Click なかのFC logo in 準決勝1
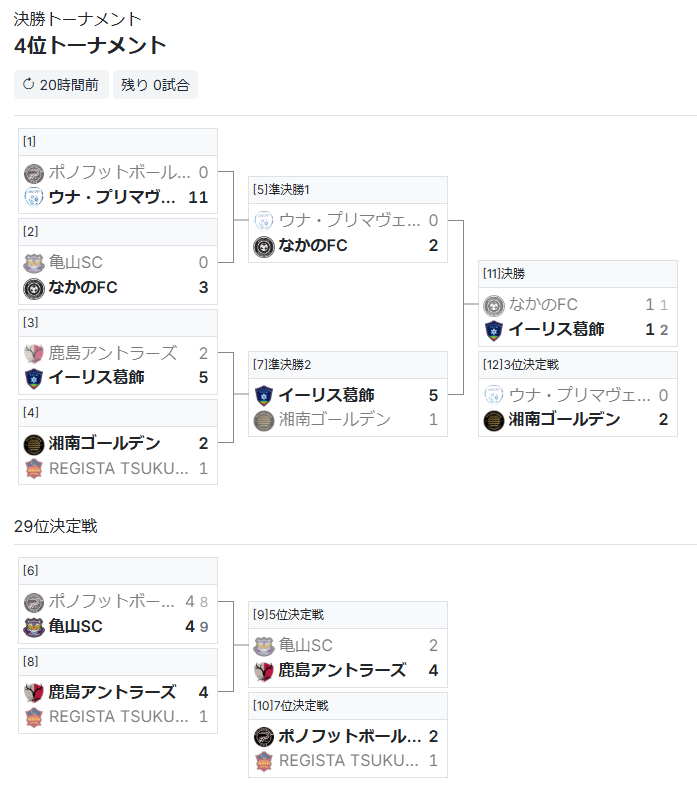The height and width of the screenshot is (807, 697). [264, 246]
